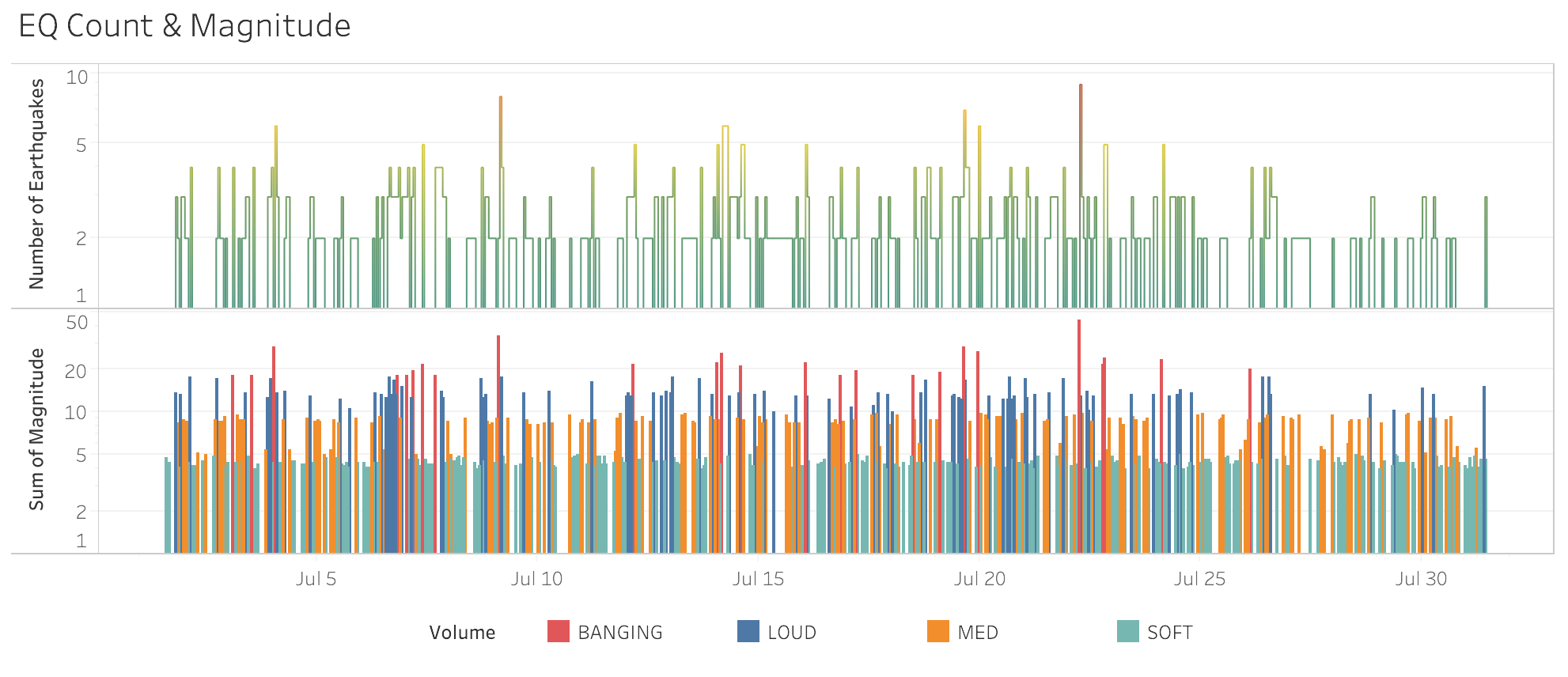
Task: Click the 20 tick on magnitude axis
Action: (x=76, y=371)
